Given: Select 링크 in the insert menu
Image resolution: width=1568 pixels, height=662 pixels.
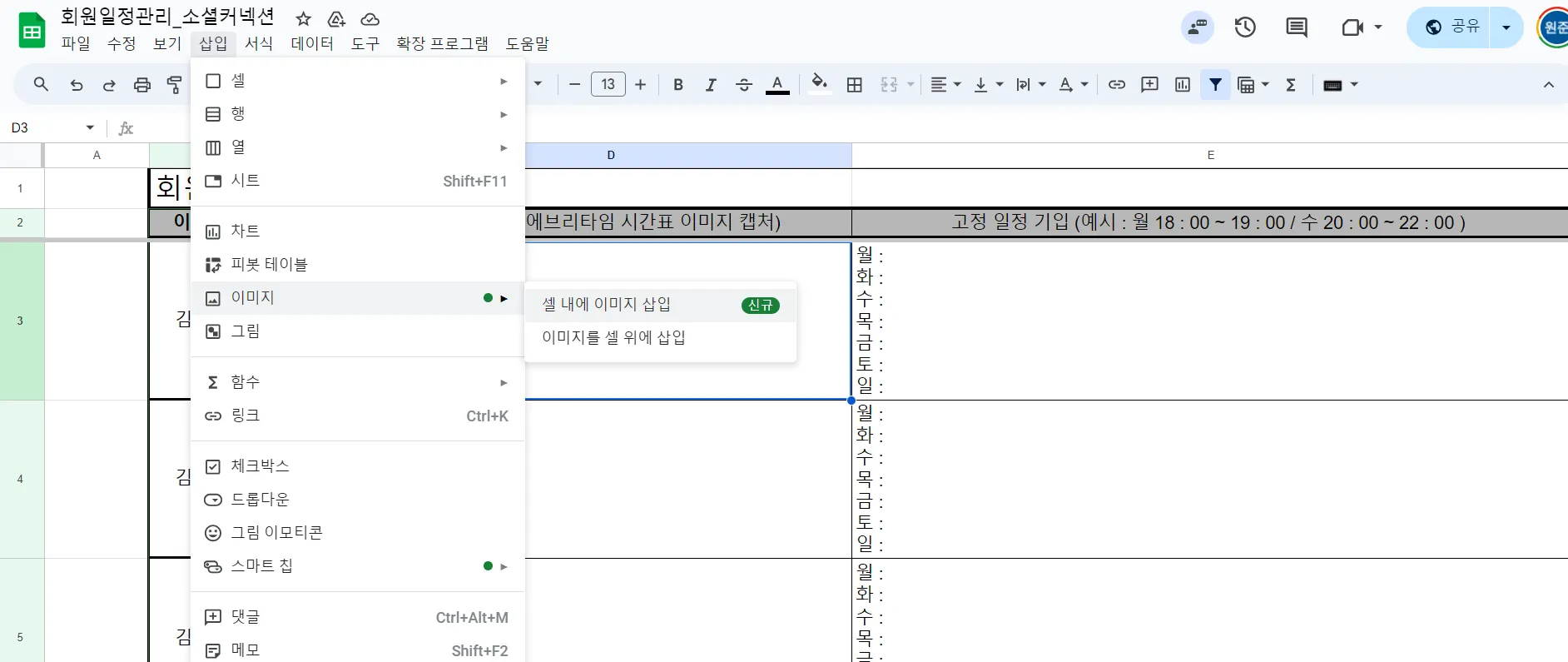Looking at the screenshot, I should coord(358,415).
